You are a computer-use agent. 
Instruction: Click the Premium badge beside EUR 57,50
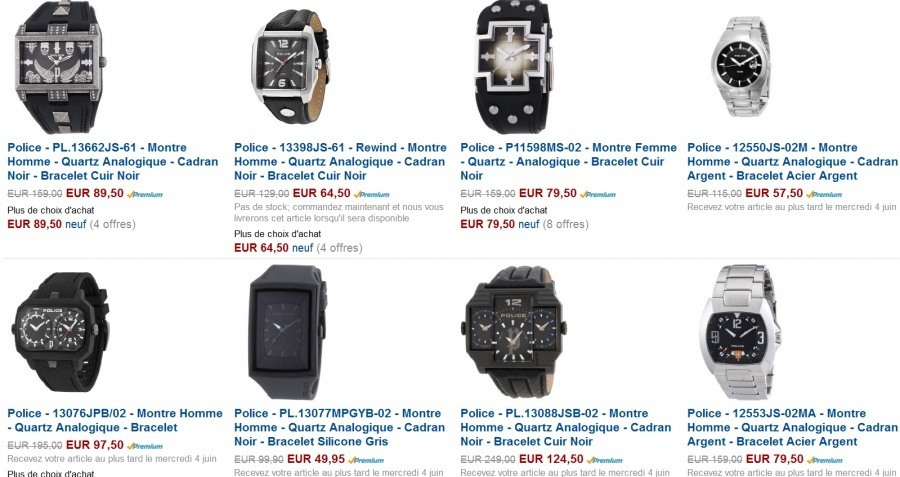tap(824, 195)
